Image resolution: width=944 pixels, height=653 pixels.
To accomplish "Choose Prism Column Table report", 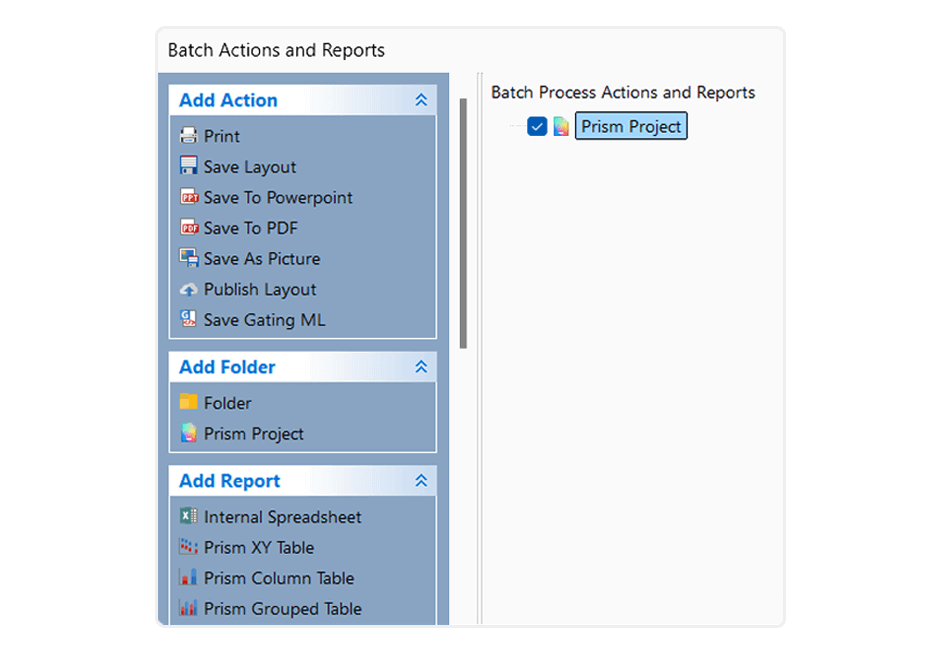I will tap(278, 578).
